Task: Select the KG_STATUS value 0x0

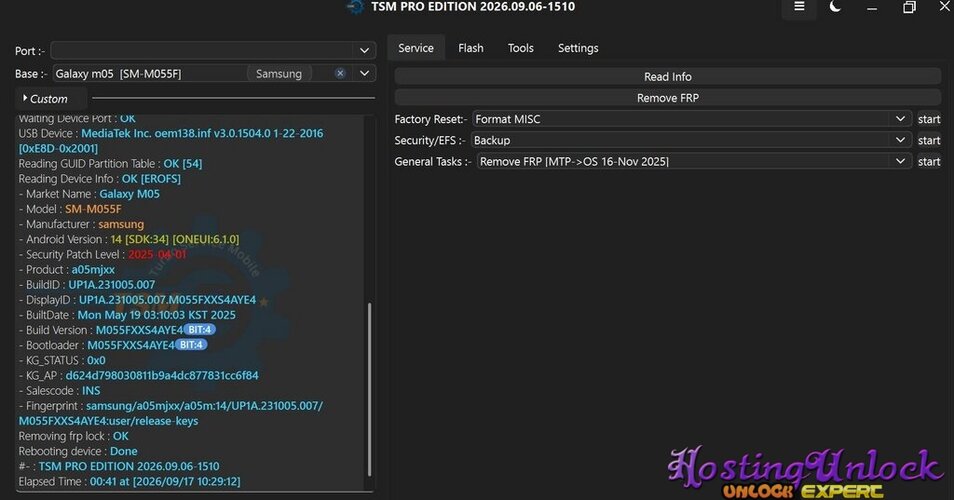Action: pos(96,360)
